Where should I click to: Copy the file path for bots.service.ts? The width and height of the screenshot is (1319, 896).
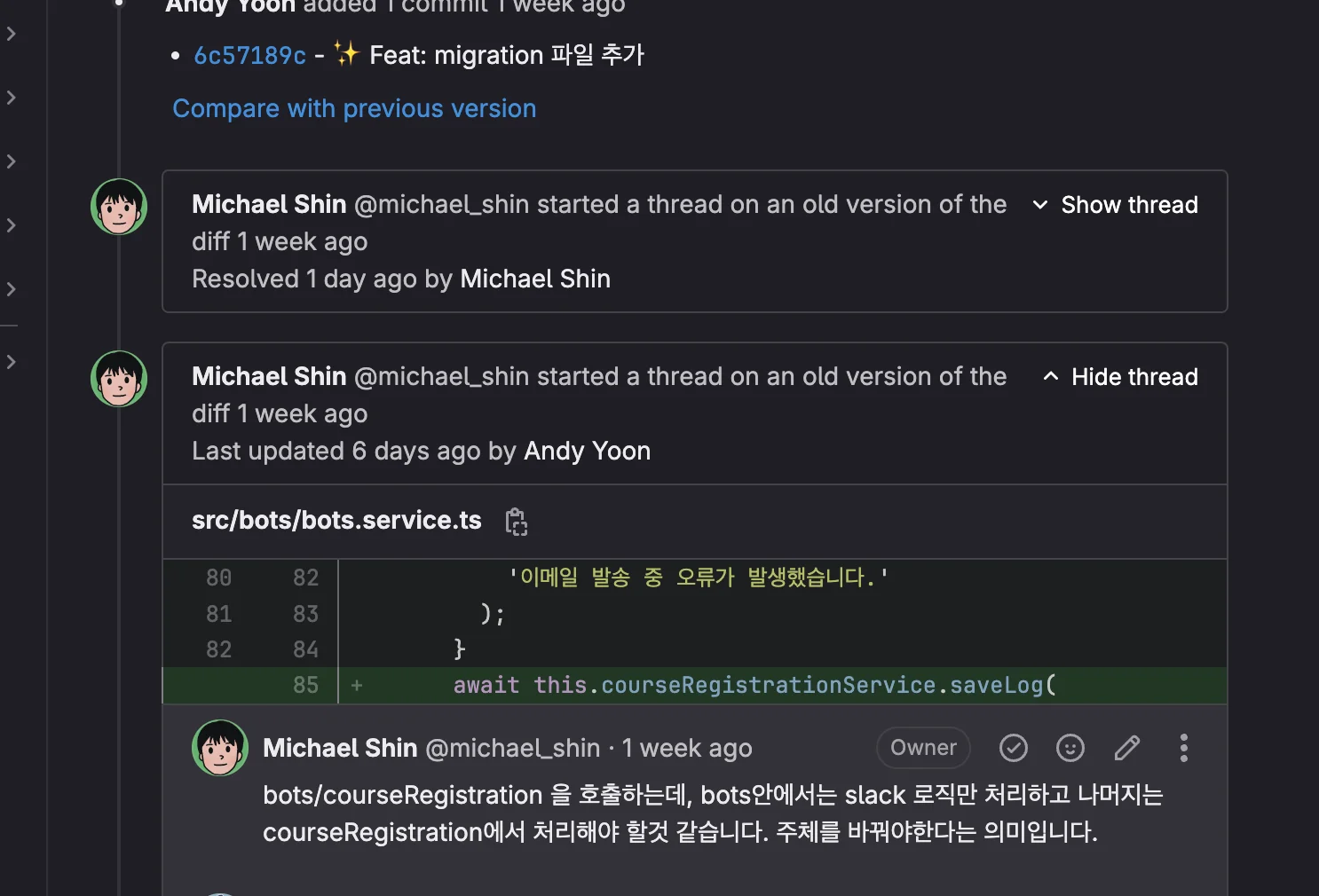click(516, 521)
